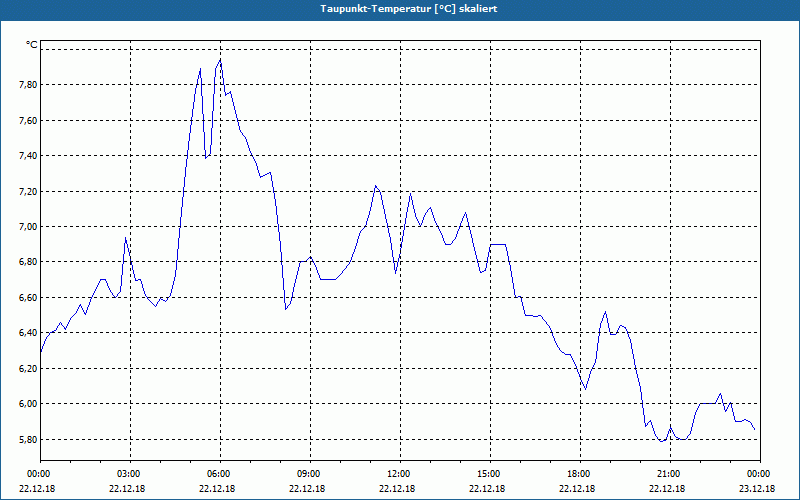Select the 7,60 y-axis value
Image resolution: width=800 pixels, height=500 pixels.
tap(29, 120)
